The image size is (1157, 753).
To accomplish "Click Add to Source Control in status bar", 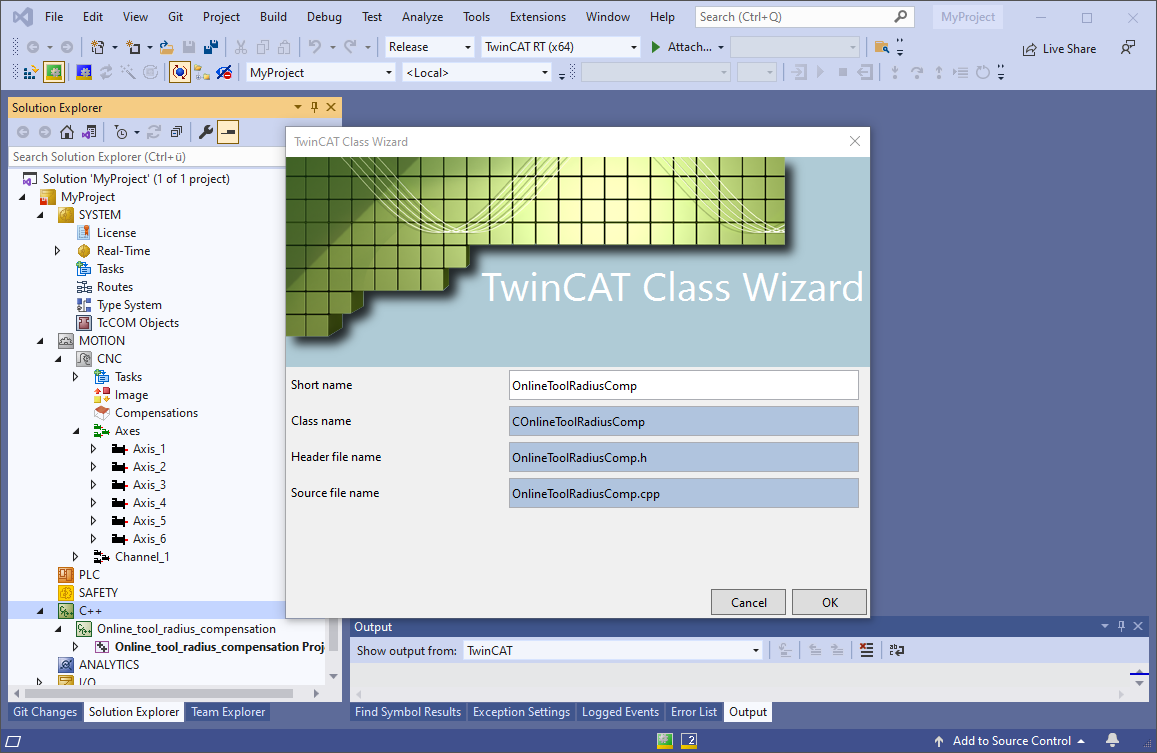I will pos(1012,740).
